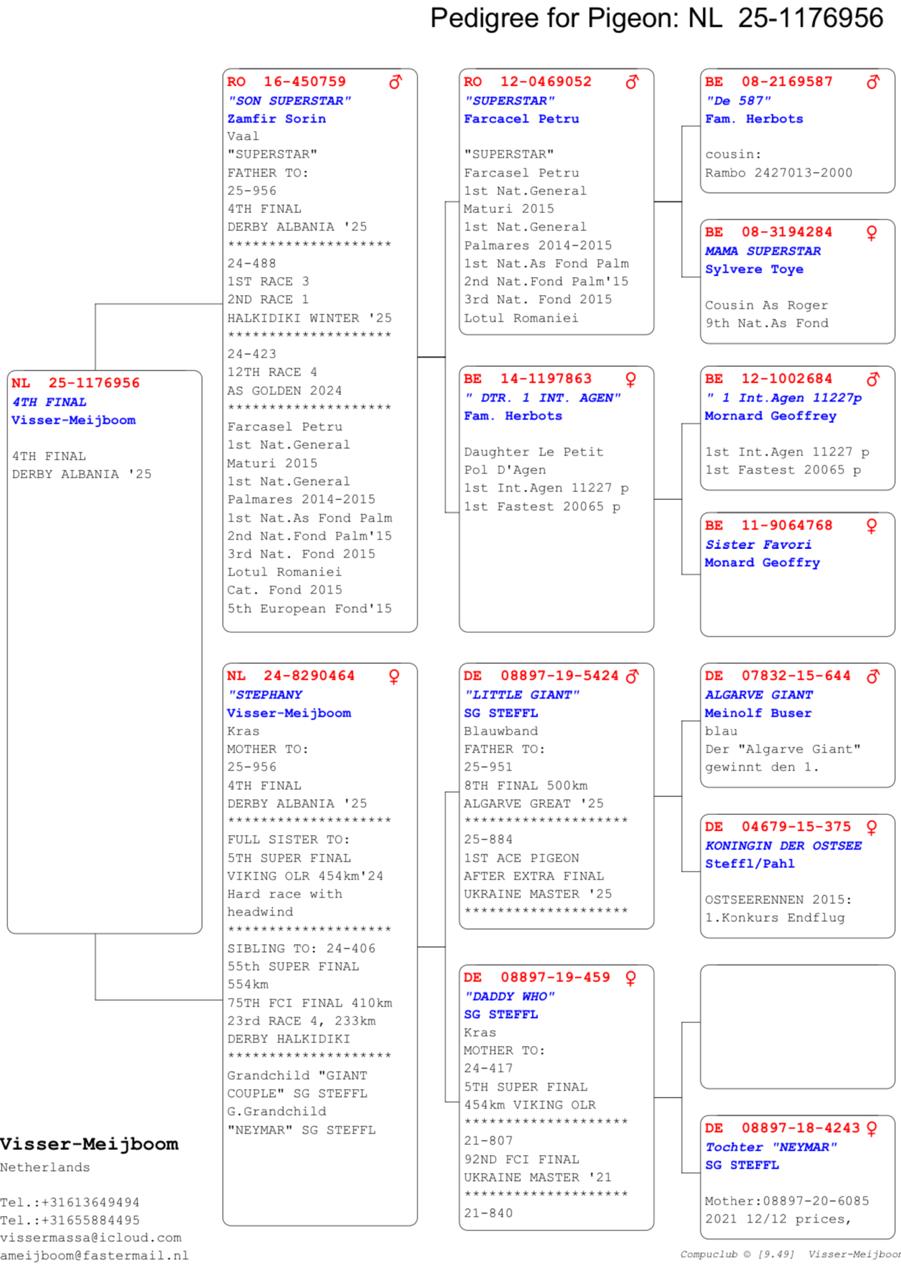Click the female symbol on BE 14-1197863
The height and width of the screenshot is (1280, 901).
pyautogui.click(x=631, y=379)
